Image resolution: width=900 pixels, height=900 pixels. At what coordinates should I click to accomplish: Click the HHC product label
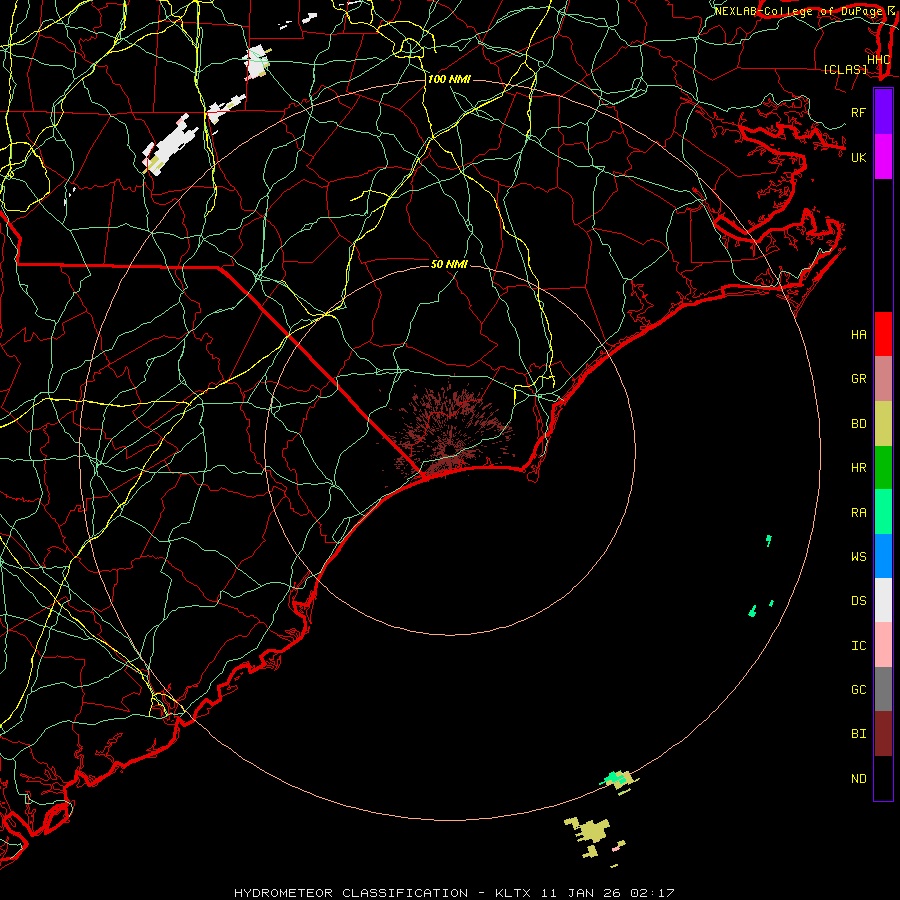(x=878, y=60)
